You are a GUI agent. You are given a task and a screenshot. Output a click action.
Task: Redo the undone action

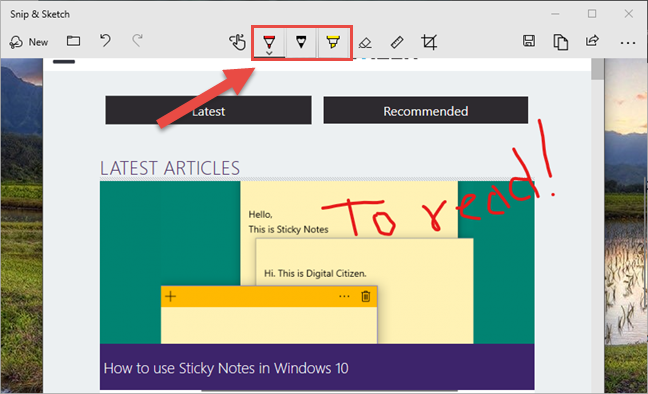(x=137, y=41)
